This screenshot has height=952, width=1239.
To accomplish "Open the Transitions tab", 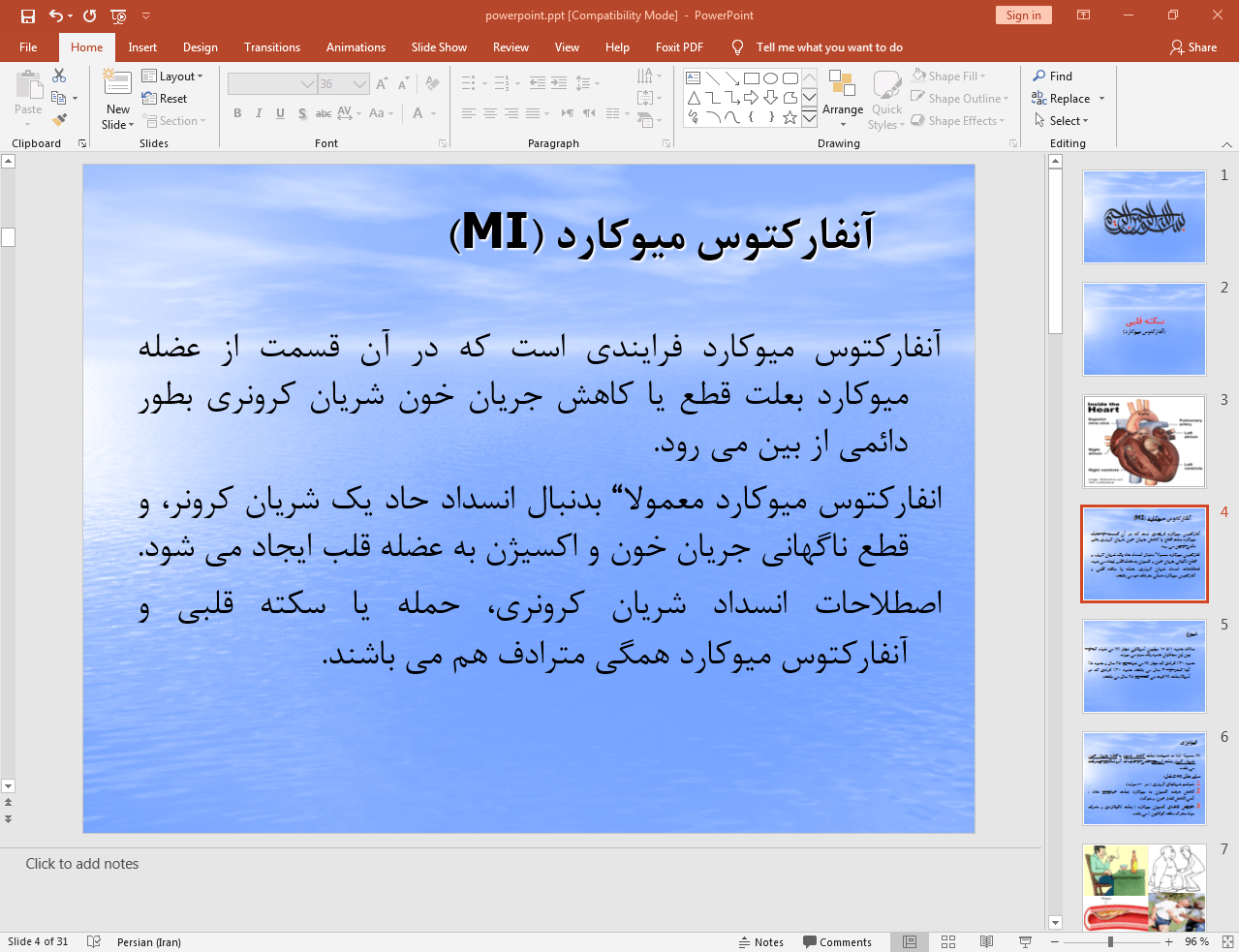I will (272, 47).
